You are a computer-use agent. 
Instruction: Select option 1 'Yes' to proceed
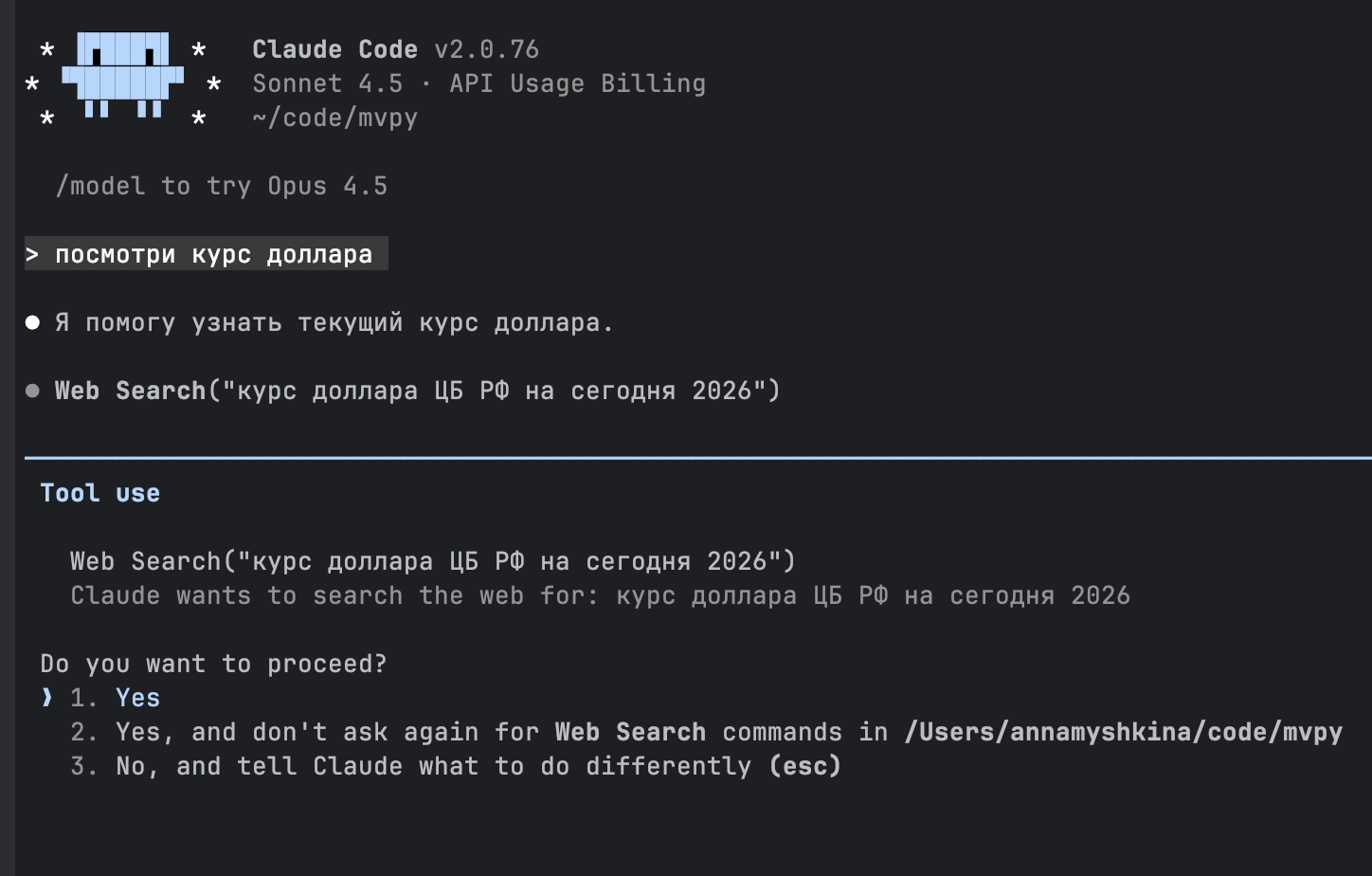(136, 697)
